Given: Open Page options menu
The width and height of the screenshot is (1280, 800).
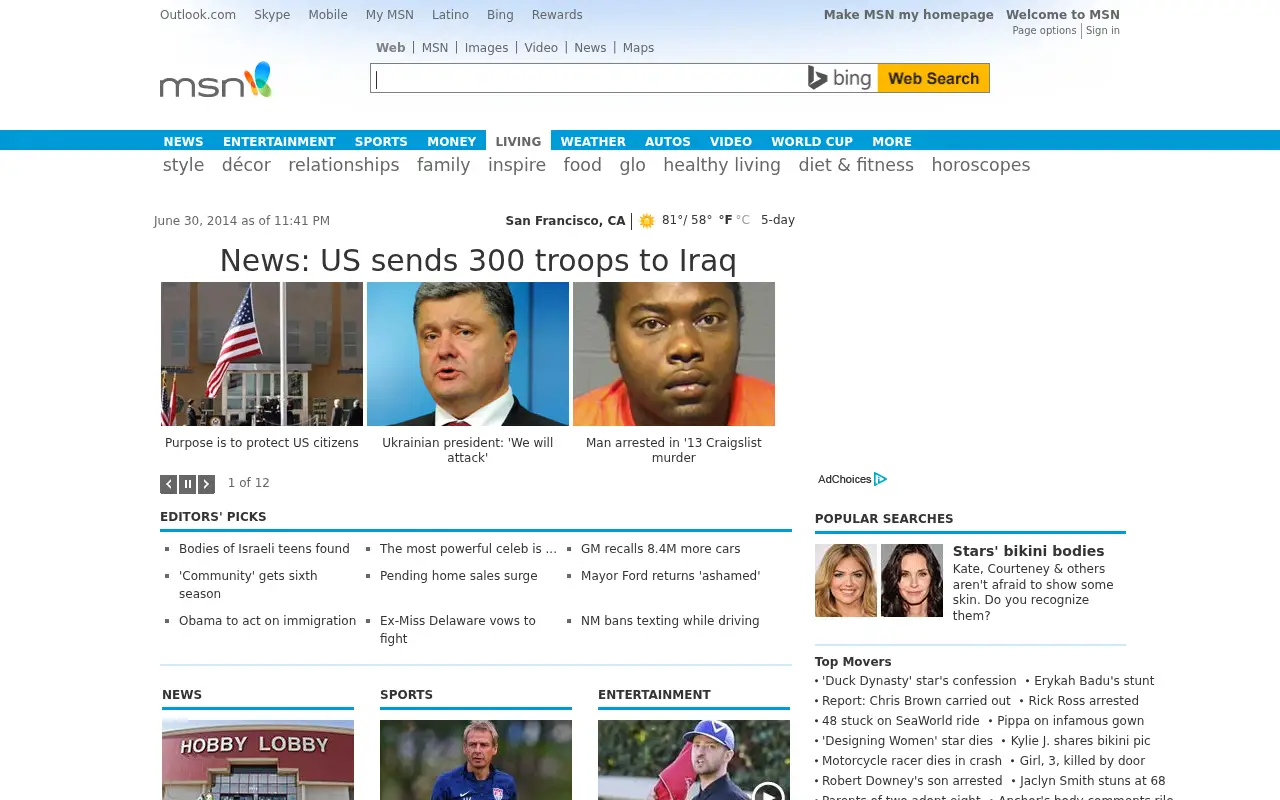Looking at the screenshot, I should tap(1044, 31).
